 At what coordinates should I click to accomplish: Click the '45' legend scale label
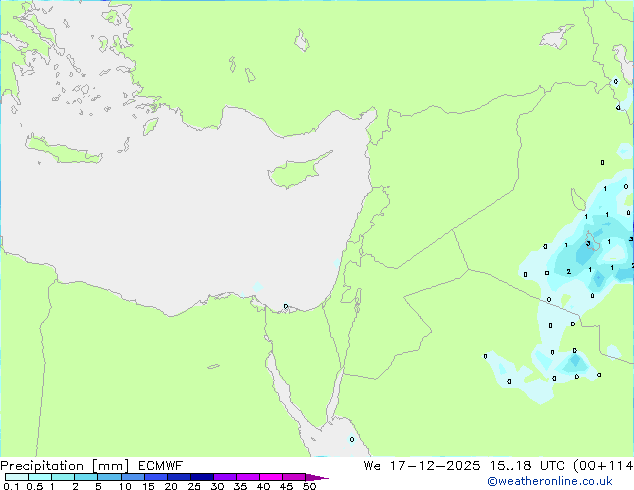click(x=286, y=486)
